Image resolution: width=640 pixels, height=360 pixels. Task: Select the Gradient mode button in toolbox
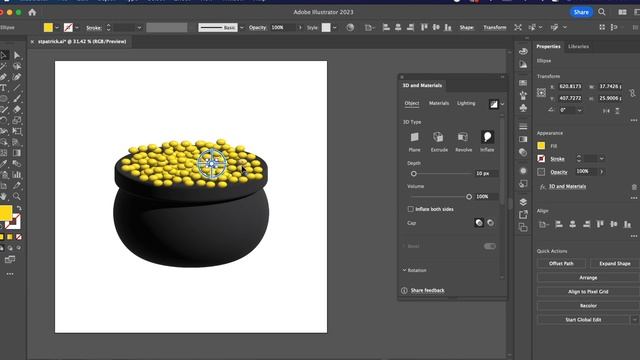pos(10,237)
